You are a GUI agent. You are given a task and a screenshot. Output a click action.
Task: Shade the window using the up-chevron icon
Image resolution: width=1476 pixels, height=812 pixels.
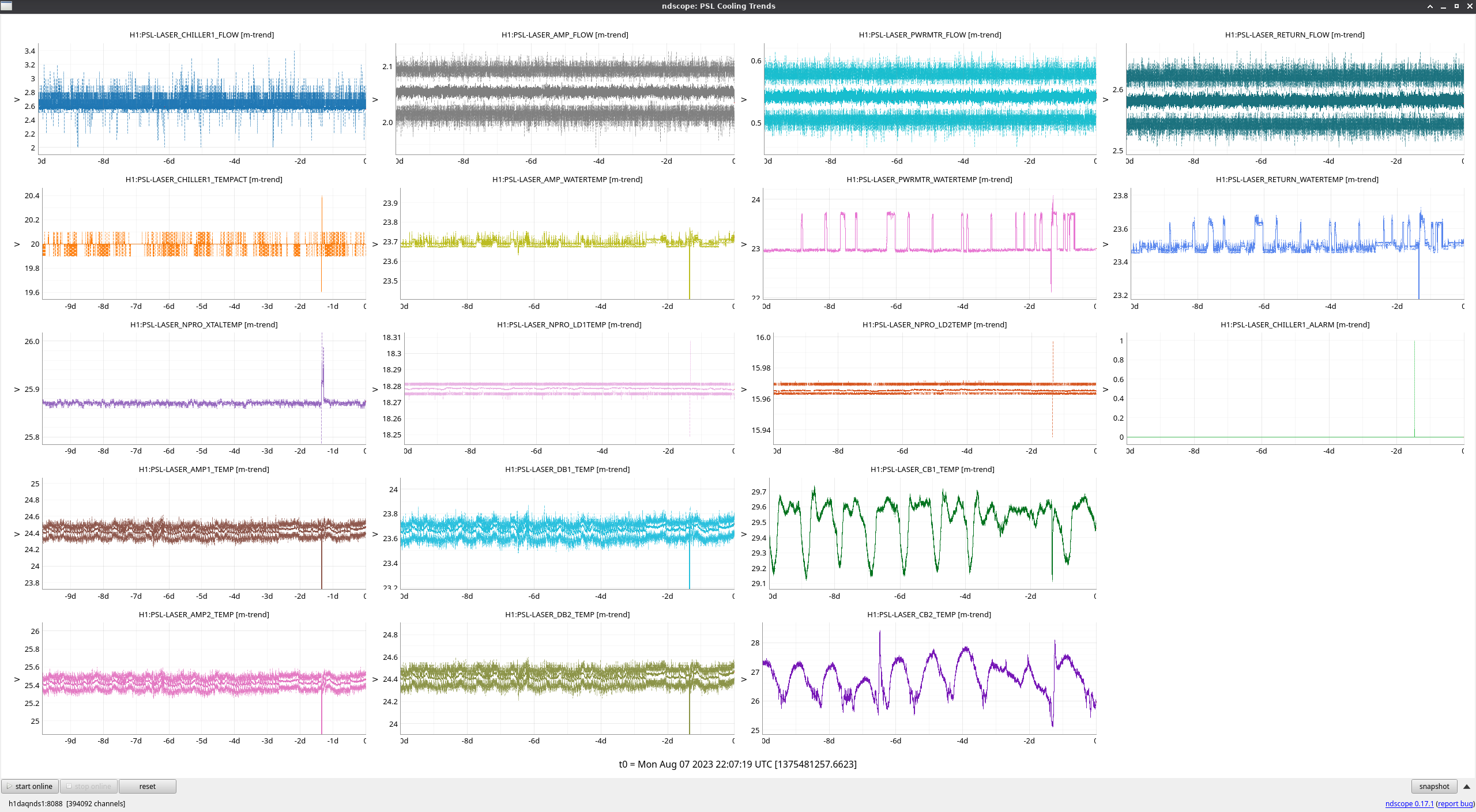(x=1430, y=6)
